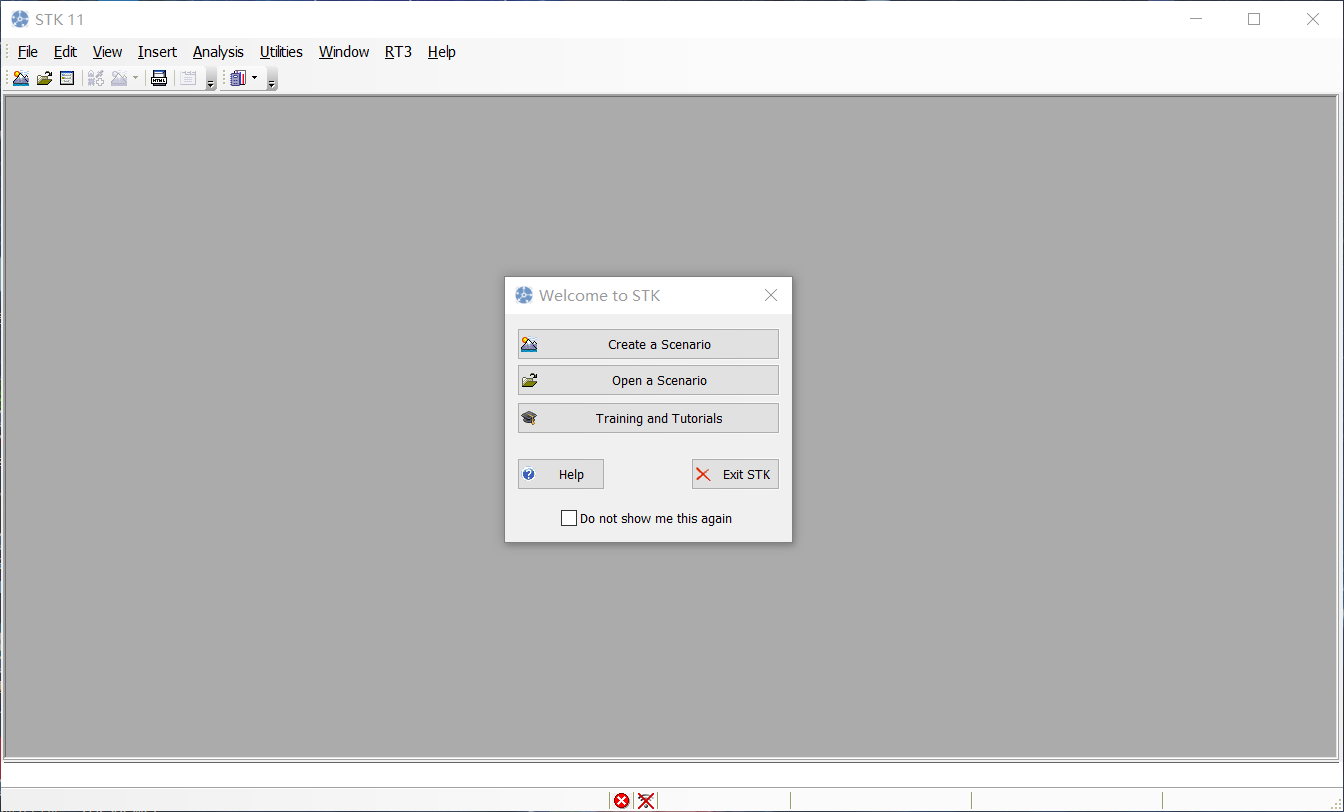Click the red error circle status icon

pos(622,801)
